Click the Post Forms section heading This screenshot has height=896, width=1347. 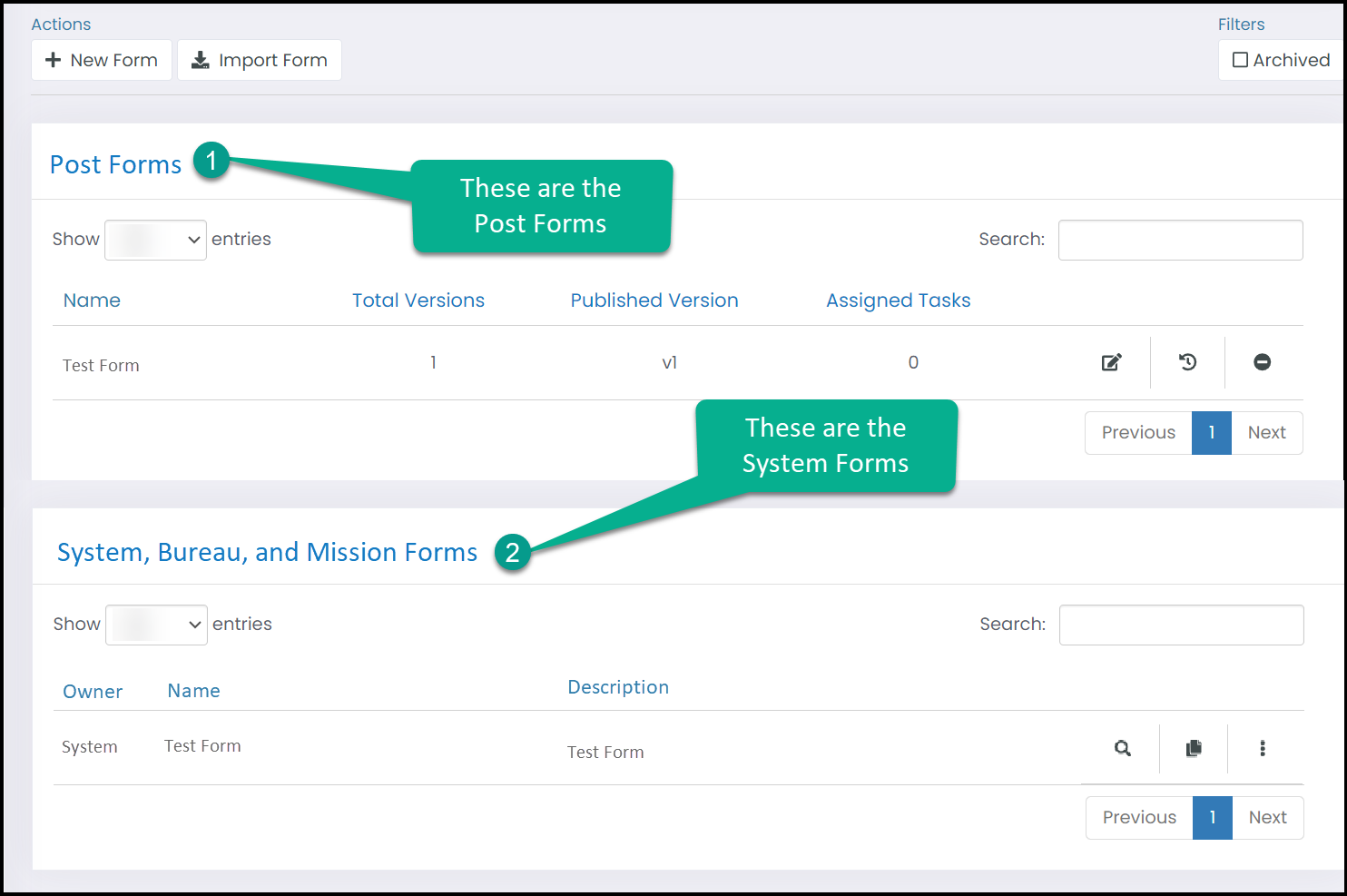116,164
